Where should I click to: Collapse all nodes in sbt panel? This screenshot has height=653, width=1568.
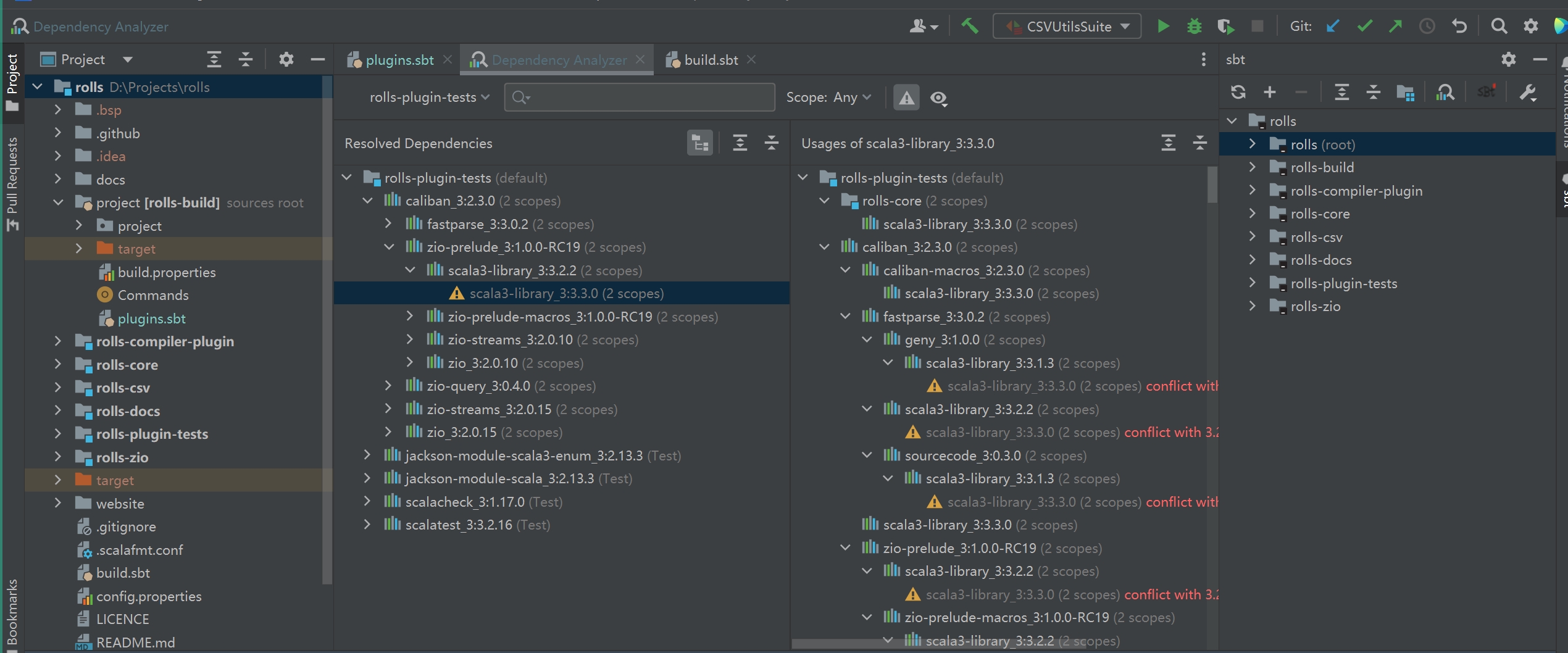[x=1373, y=93]
